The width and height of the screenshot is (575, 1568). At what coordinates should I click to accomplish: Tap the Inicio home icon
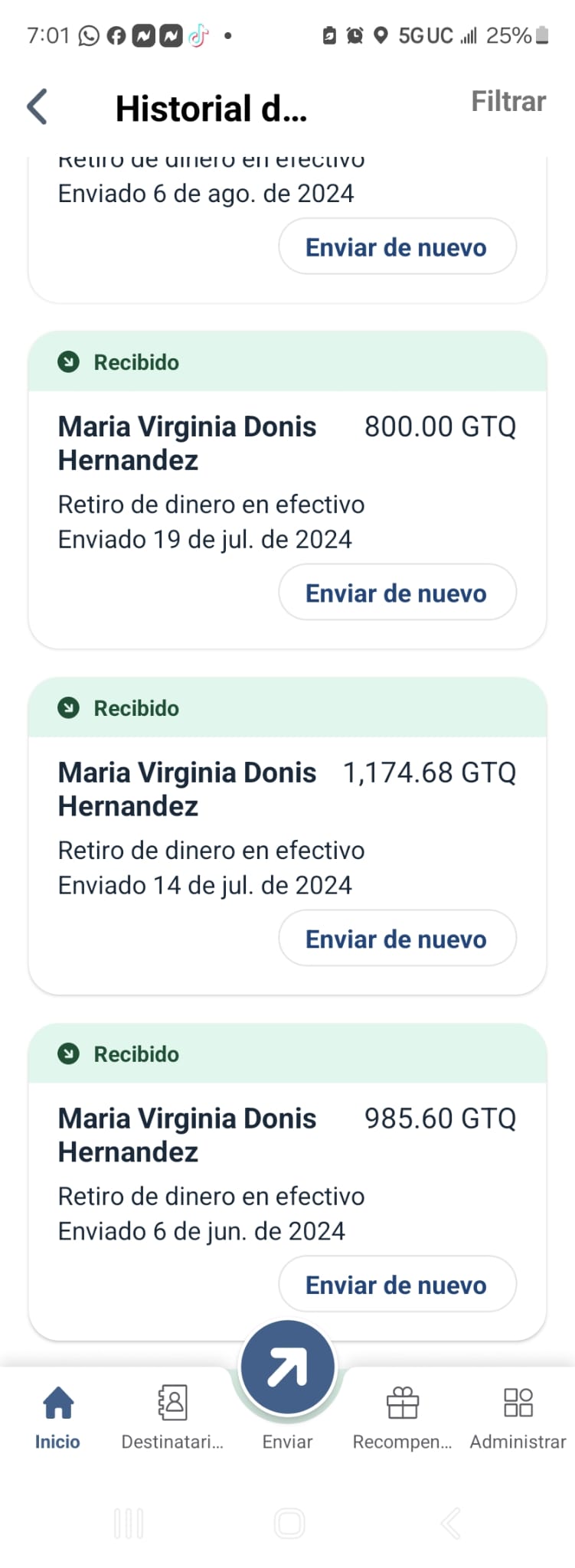click(x=58, y=1403)
